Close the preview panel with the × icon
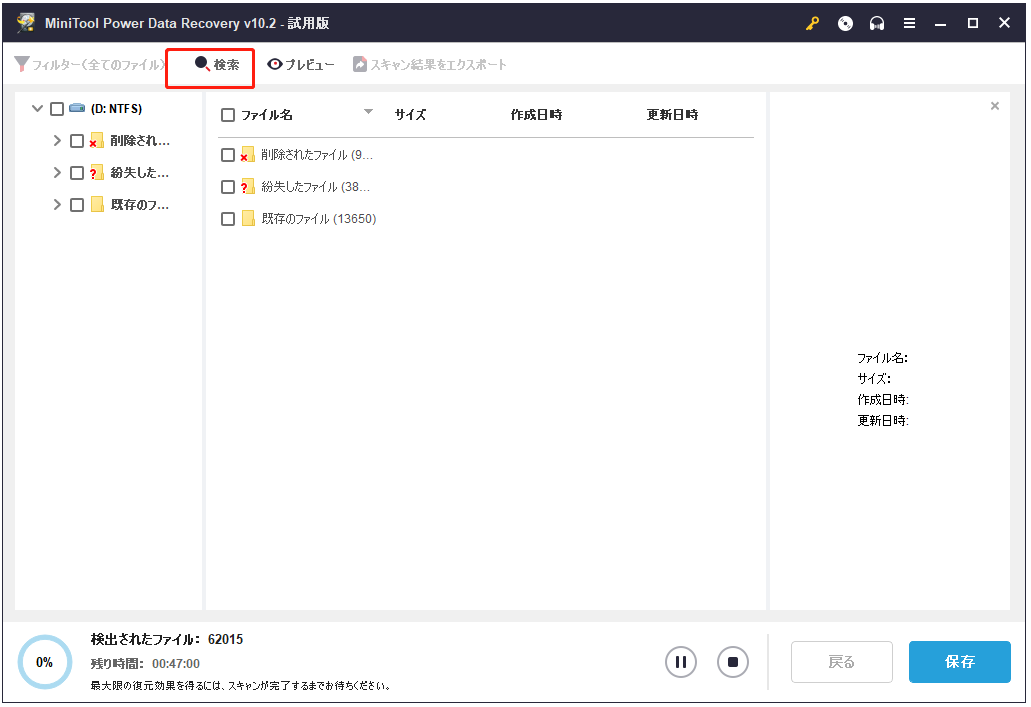This screenshot has width=1031, height=707. coord(995,105)
